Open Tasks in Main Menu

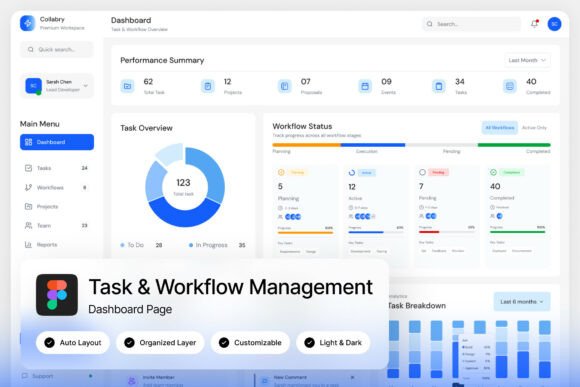pos(57,168)
